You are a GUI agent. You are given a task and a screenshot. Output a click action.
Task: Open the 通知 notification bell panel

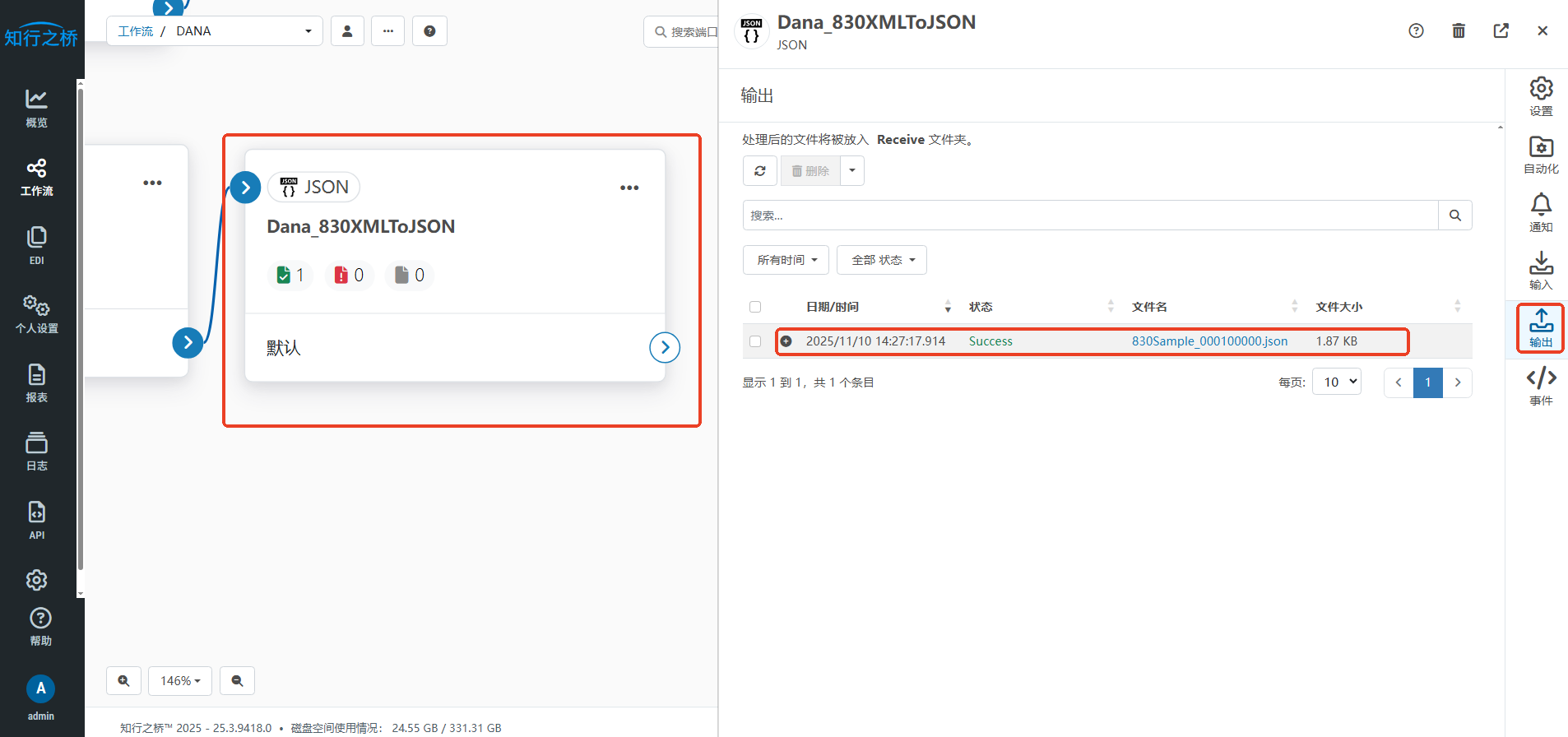1540,212
